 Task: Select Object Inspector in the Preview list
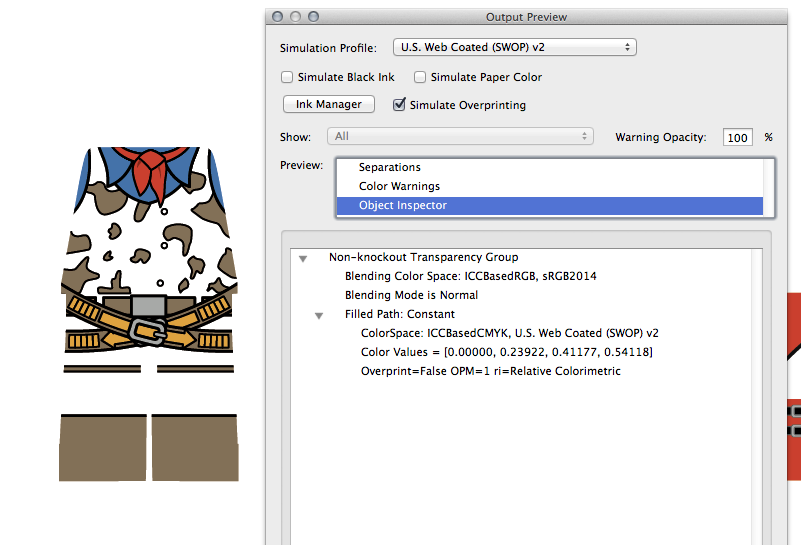click(403, 205)
